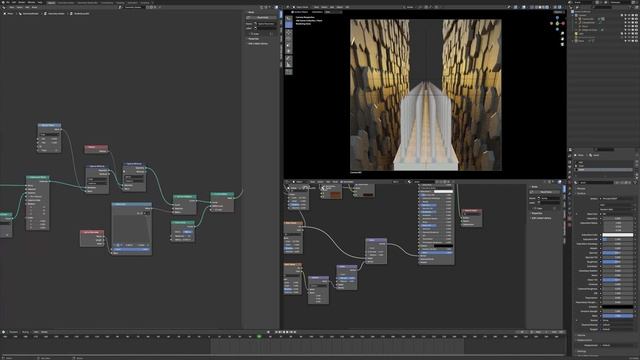Select the Select Box tool in the viewport toolbar
The image size is (640, 360).
(289, 18)
